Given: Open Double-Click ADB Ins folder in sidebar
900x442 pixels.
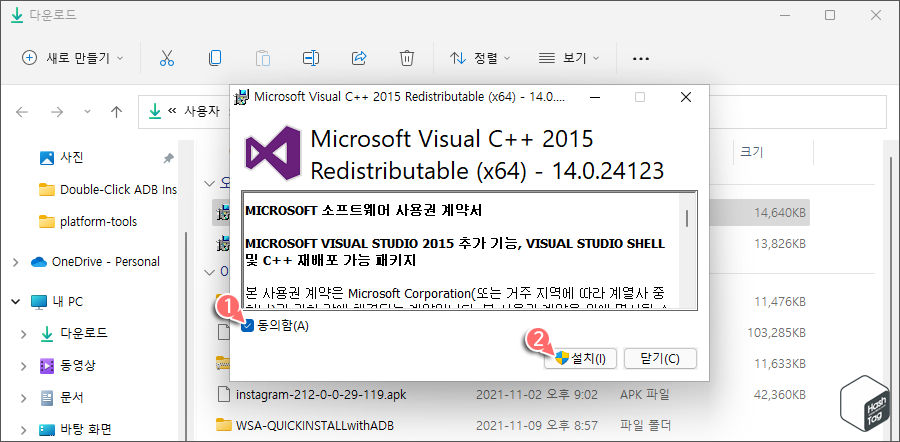Looking at the screenshot, I should (x=118, y=189).
